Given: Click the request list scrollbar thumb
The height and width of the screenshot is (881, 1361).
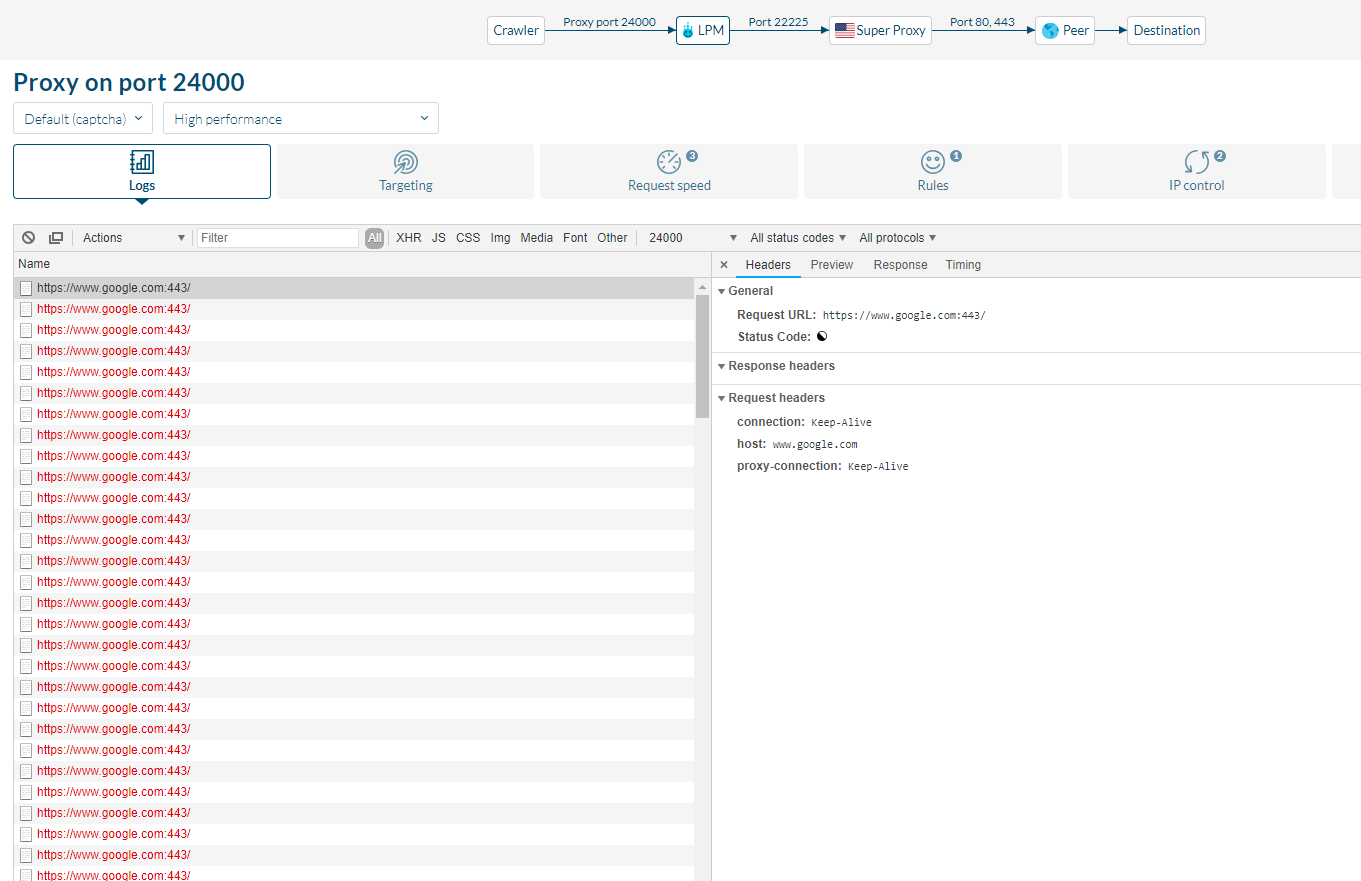Looking at the screenshot, I should click(x=702, y=356).
